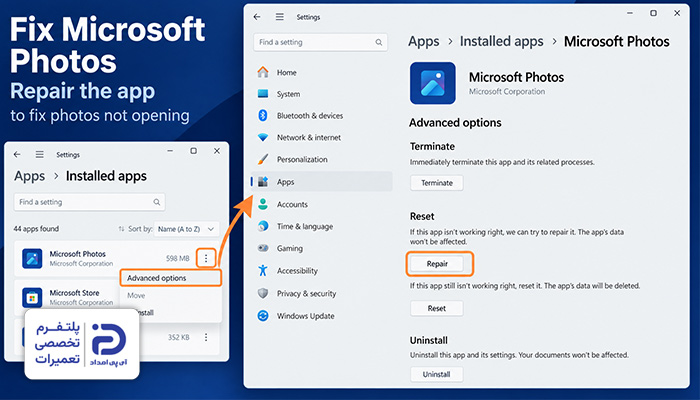Select the Apps icon in sidebar
The image size is (700, 400).
click(263, 182)
